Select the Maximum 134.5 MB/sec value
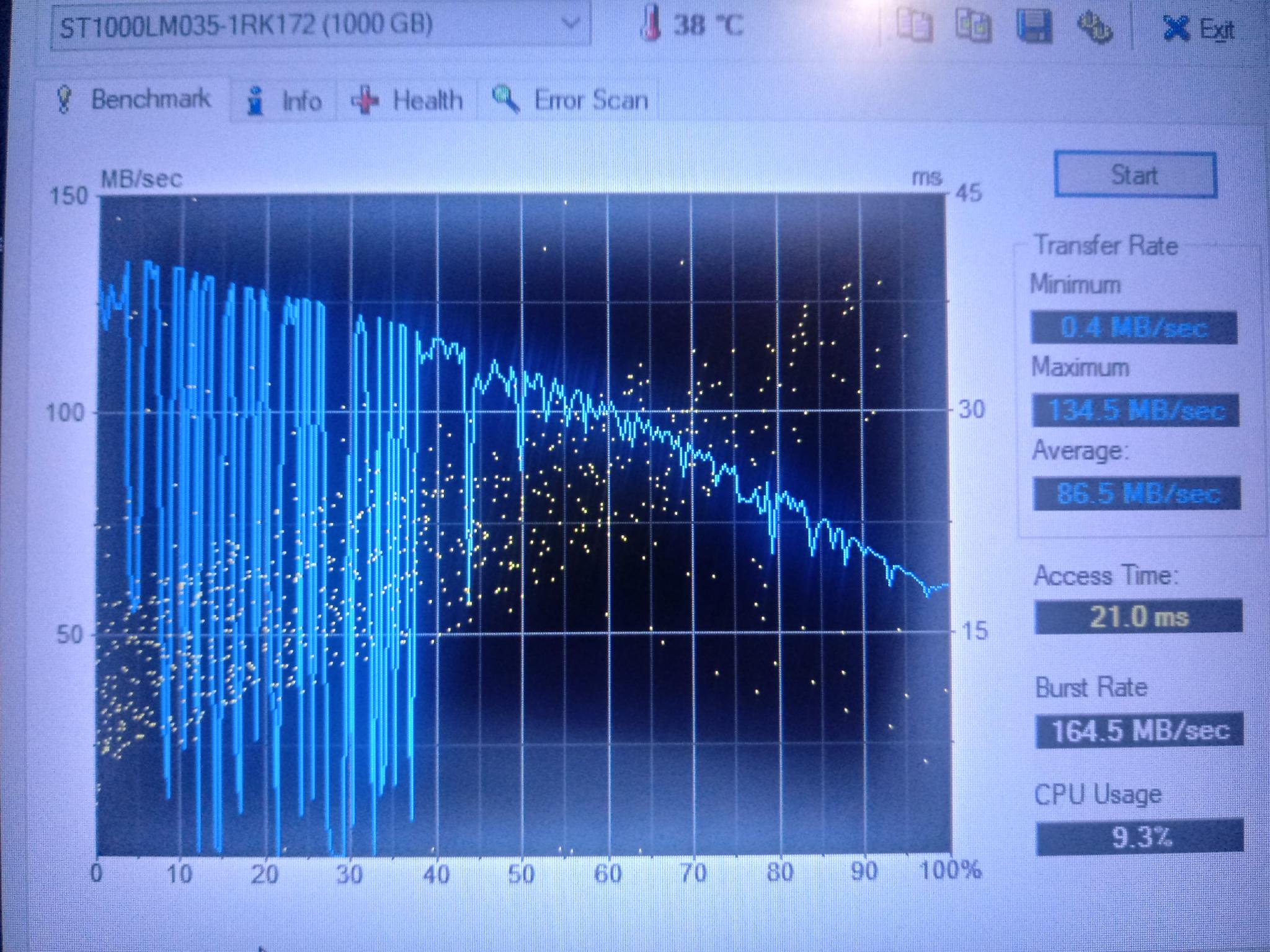 [x=1135, y=410]
